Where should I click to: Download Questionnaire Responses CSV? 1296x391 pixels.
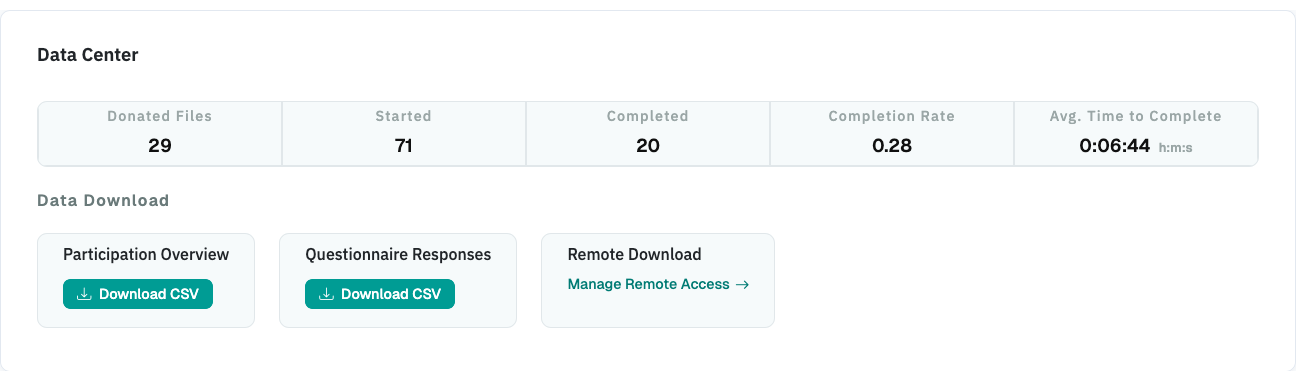click(380, 294)
